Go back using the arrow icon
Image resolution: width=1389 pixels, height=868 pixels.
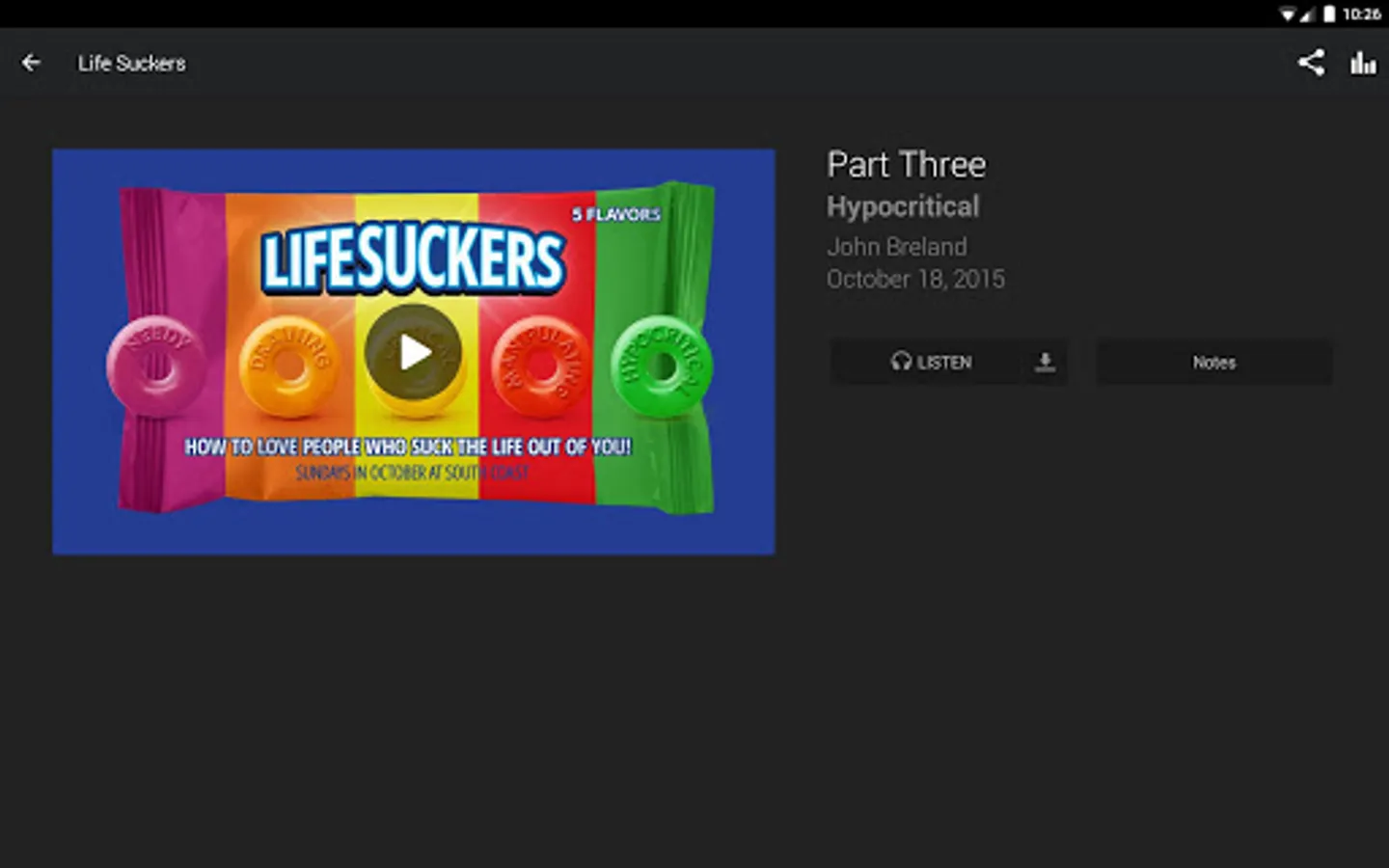point(31,63)
